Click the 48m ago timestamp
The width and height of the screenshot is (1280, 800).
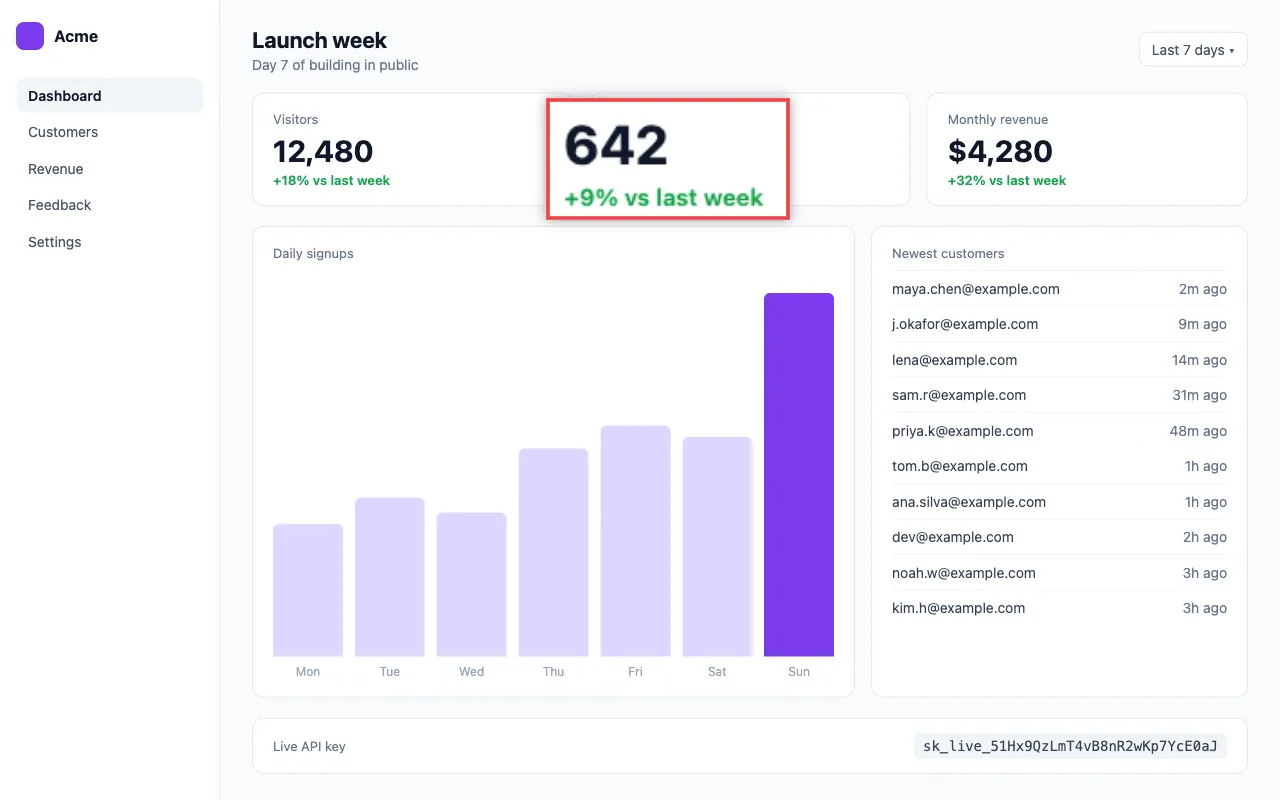point(1198,431)
